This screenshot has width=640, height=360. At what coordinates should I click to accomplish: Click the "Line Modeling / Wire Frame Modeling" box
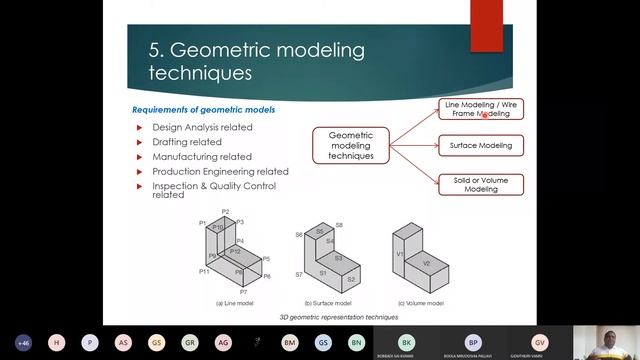click(481, 109)
